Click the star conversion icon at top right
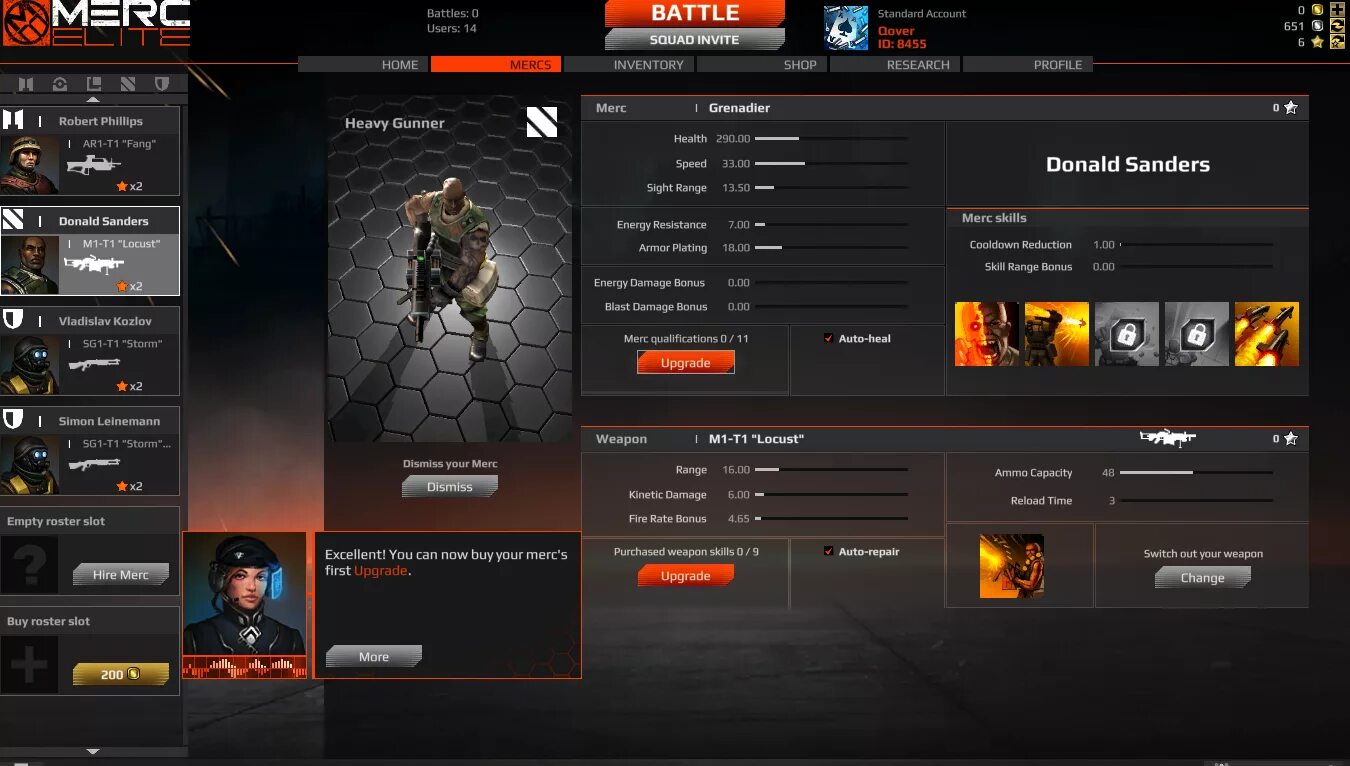Image resolution: width=1350 pixels, height=766 pixels. (1337, 42)
